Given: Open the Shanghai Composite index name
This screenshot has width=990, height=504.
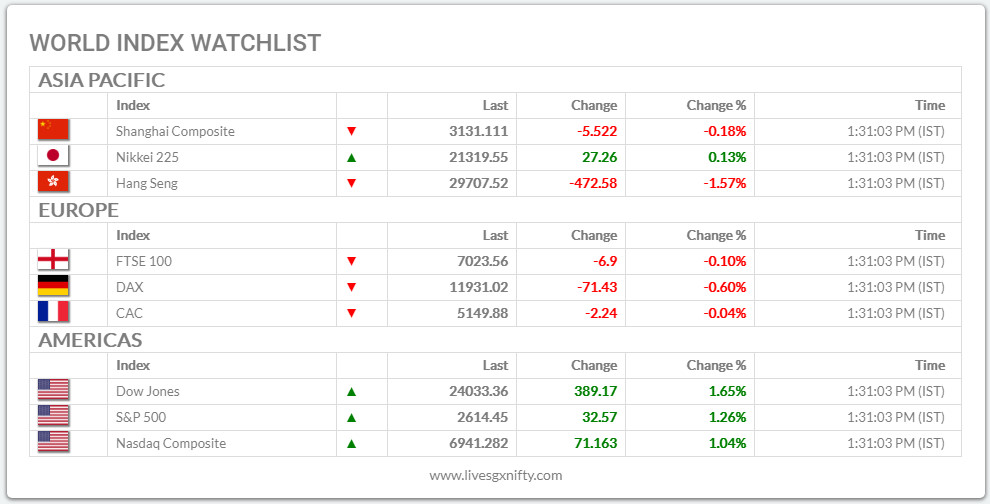Looking at the screenshot, I should point(175,131).
